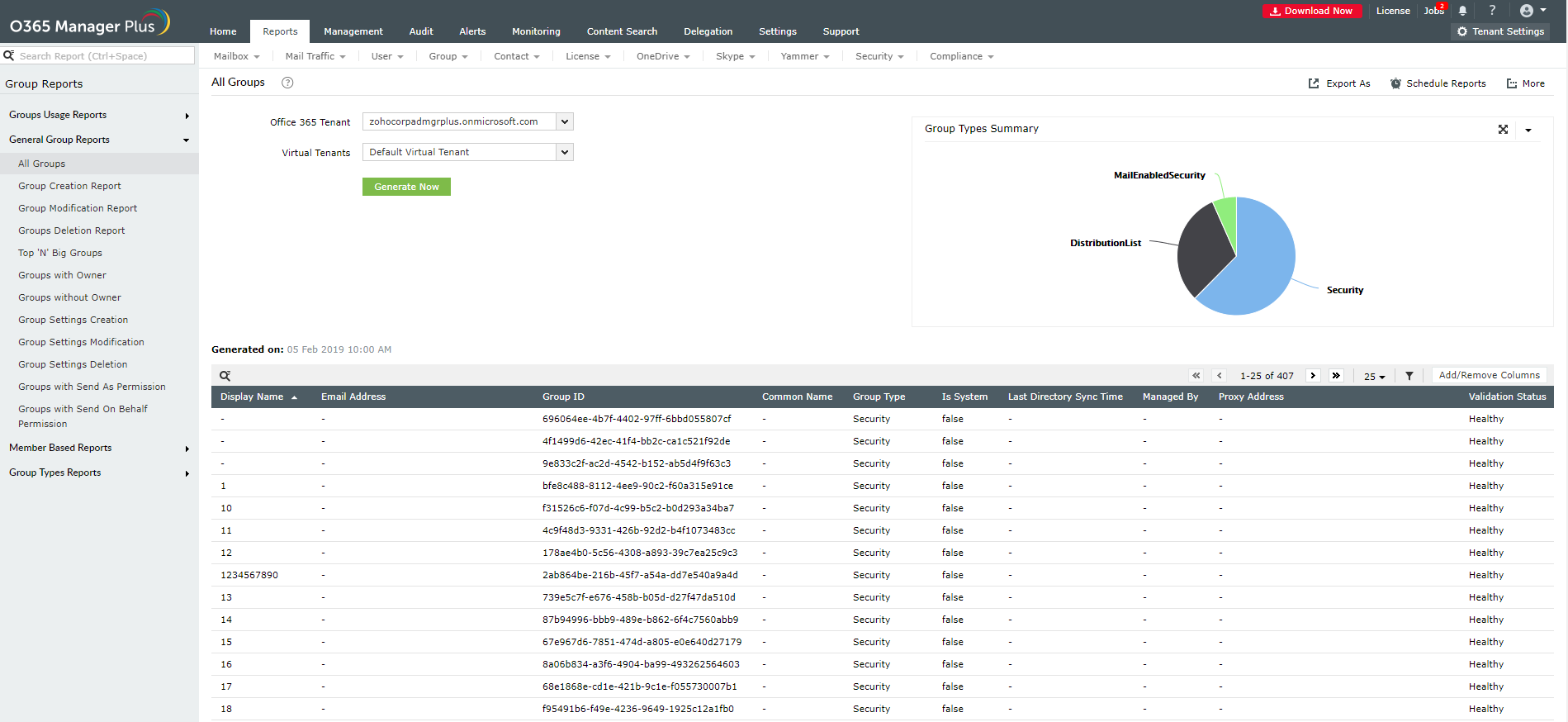The width and height of the screenshot is (1568, 722).
Task: Open the Delegation tab
Action: point(708,31)
